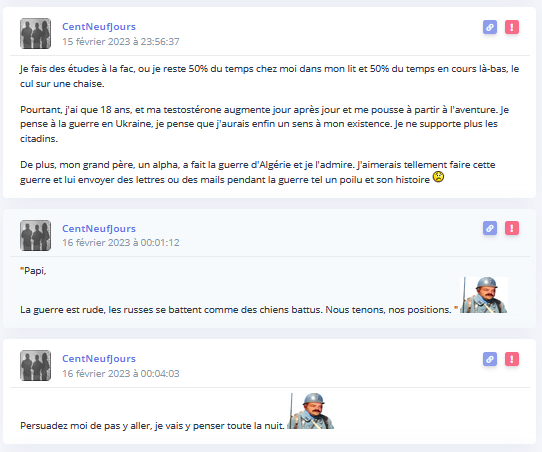The image size is (542, 452).
Task: Click the sad emoji after "son histoire"
Action: [x=438, y=177]
